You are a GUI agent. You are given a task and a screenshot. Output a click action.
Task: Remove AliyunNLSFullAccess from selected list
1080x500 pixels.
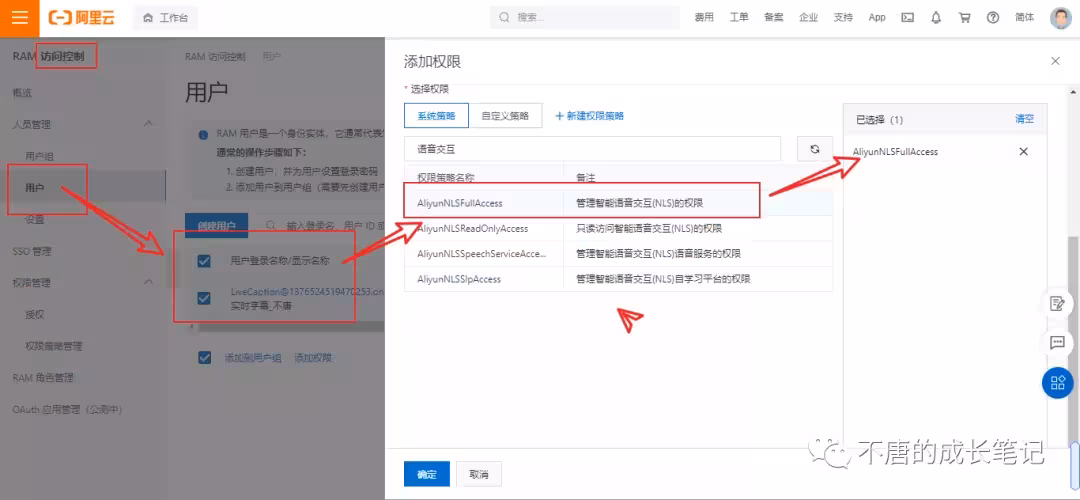[1024, 152]
